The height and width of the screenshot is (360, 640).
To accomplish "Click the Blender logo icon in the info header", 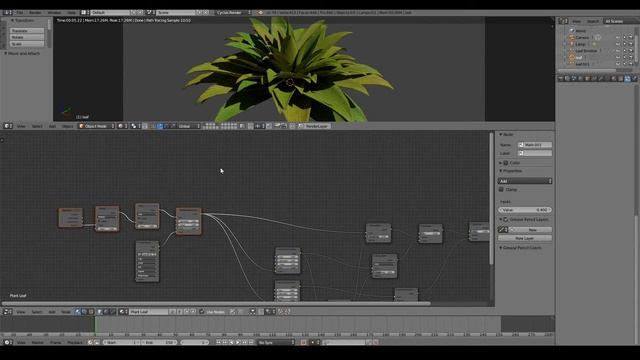I will click(x=260, y=13).
